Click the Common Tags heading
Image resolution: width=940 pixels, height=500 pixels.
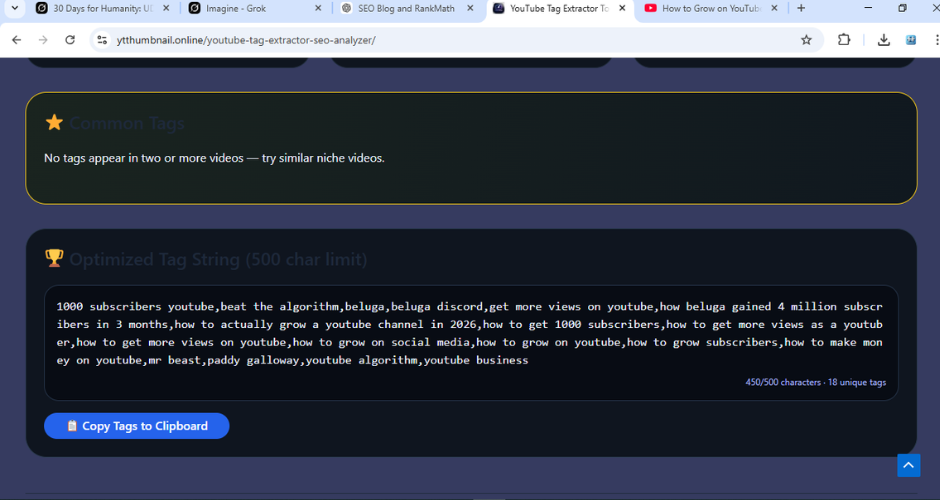click(127, 123)
